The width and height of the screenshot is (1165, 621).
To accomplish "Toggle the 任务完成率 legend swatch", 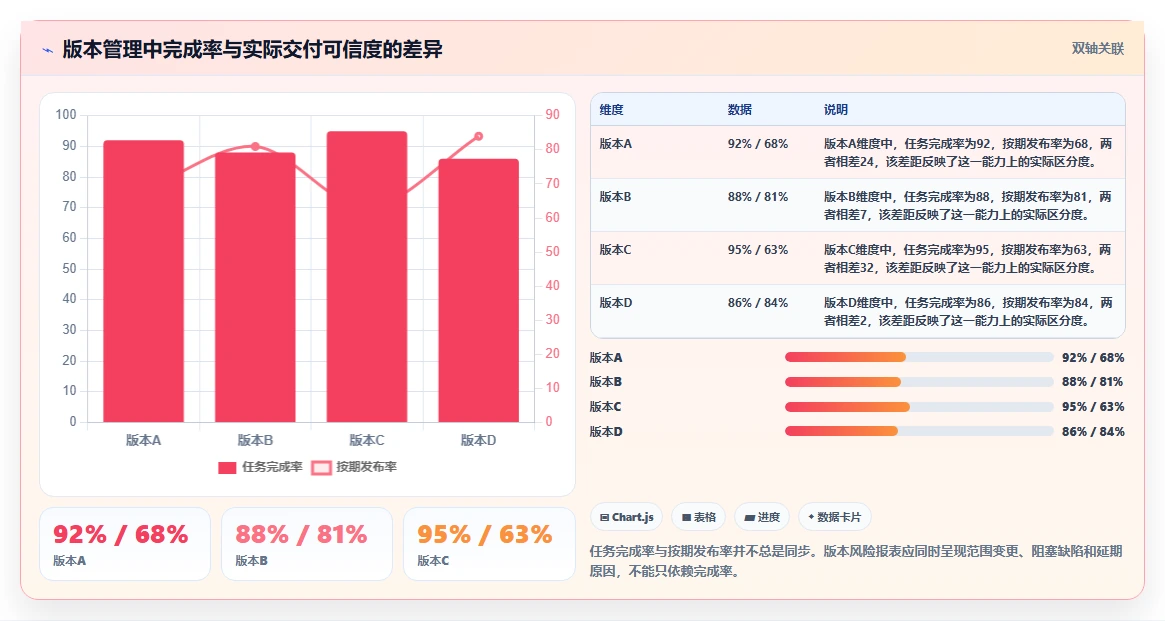I will point(227,467).
